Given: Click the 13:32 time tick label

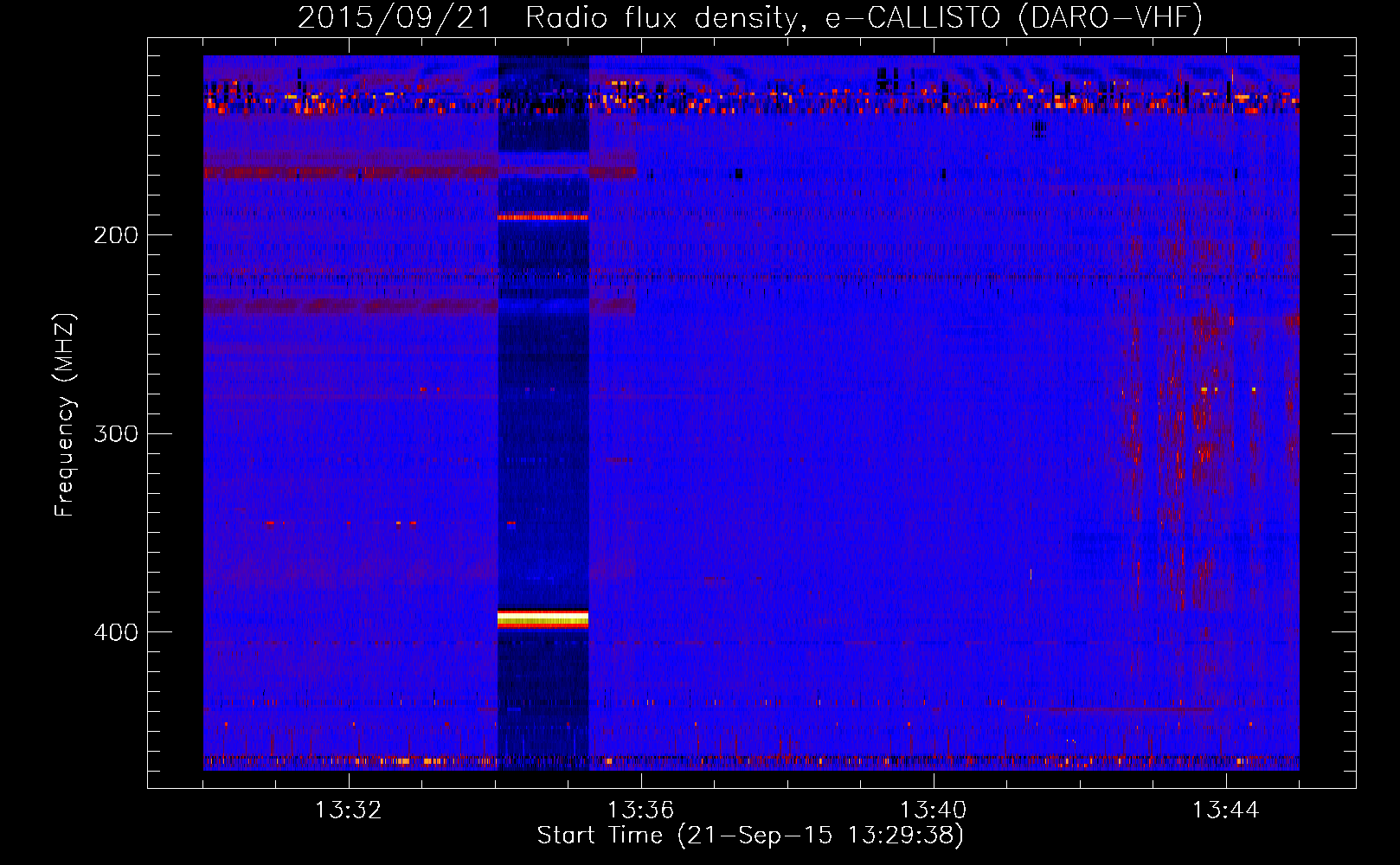Looking at the screenshot, I should 348,811.
